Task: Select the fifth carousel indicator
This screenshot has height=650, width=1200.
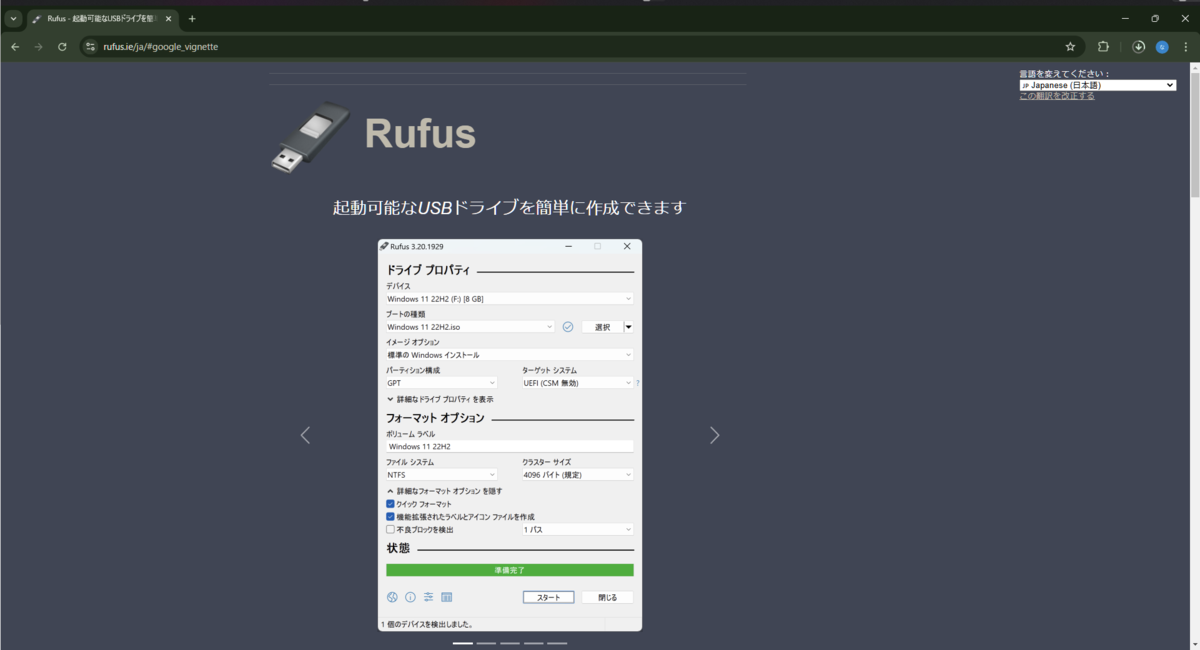Action: 557,643
